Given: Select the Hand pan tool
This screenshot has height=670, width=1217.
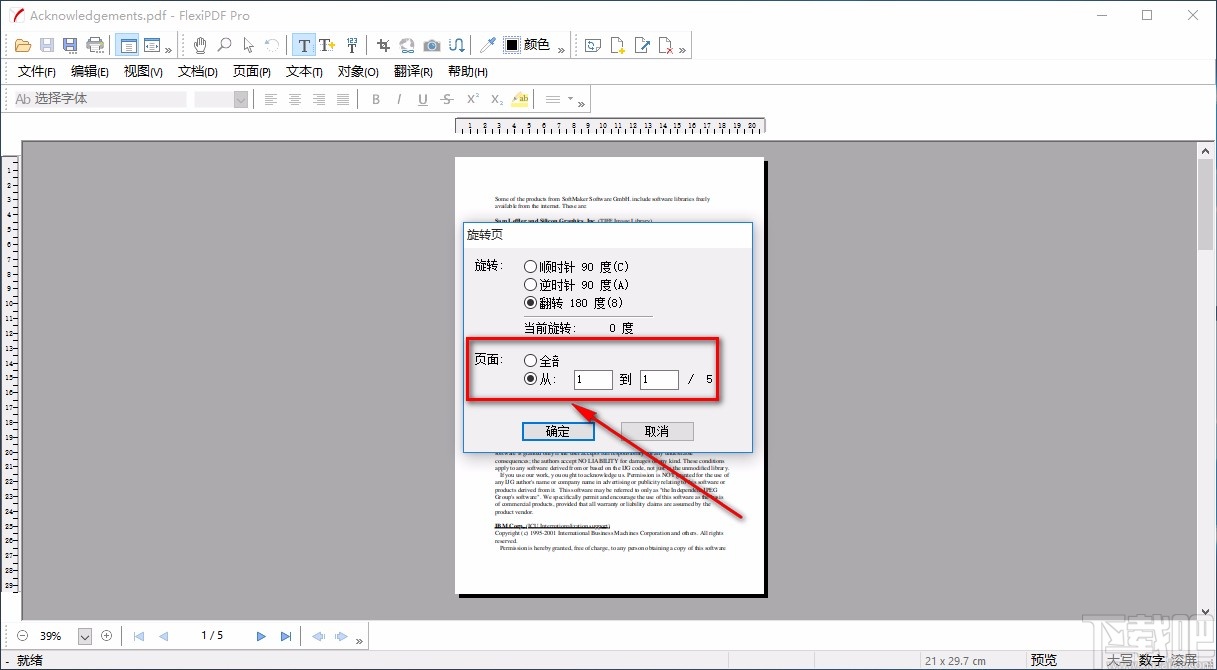Looking at the screenshot, I should [200, 45].
